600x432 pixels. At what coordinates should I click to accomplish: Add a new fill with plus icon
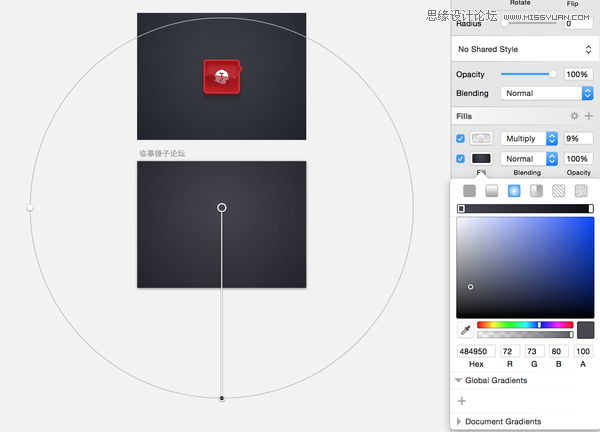point(589,116)
